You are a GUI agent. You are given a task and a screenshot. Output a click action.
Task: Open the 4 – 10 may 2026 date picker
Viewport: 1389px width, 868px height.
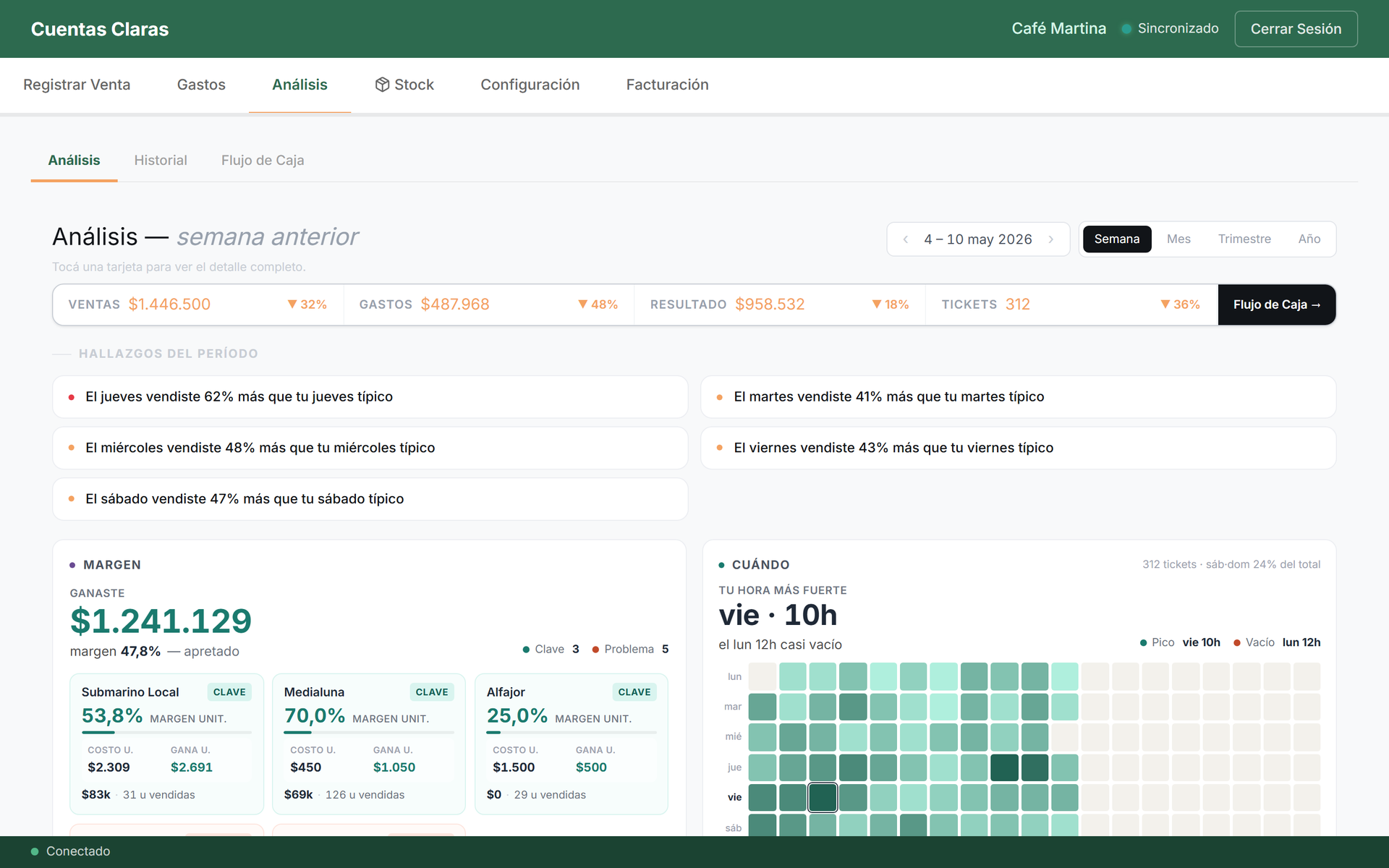978,239
